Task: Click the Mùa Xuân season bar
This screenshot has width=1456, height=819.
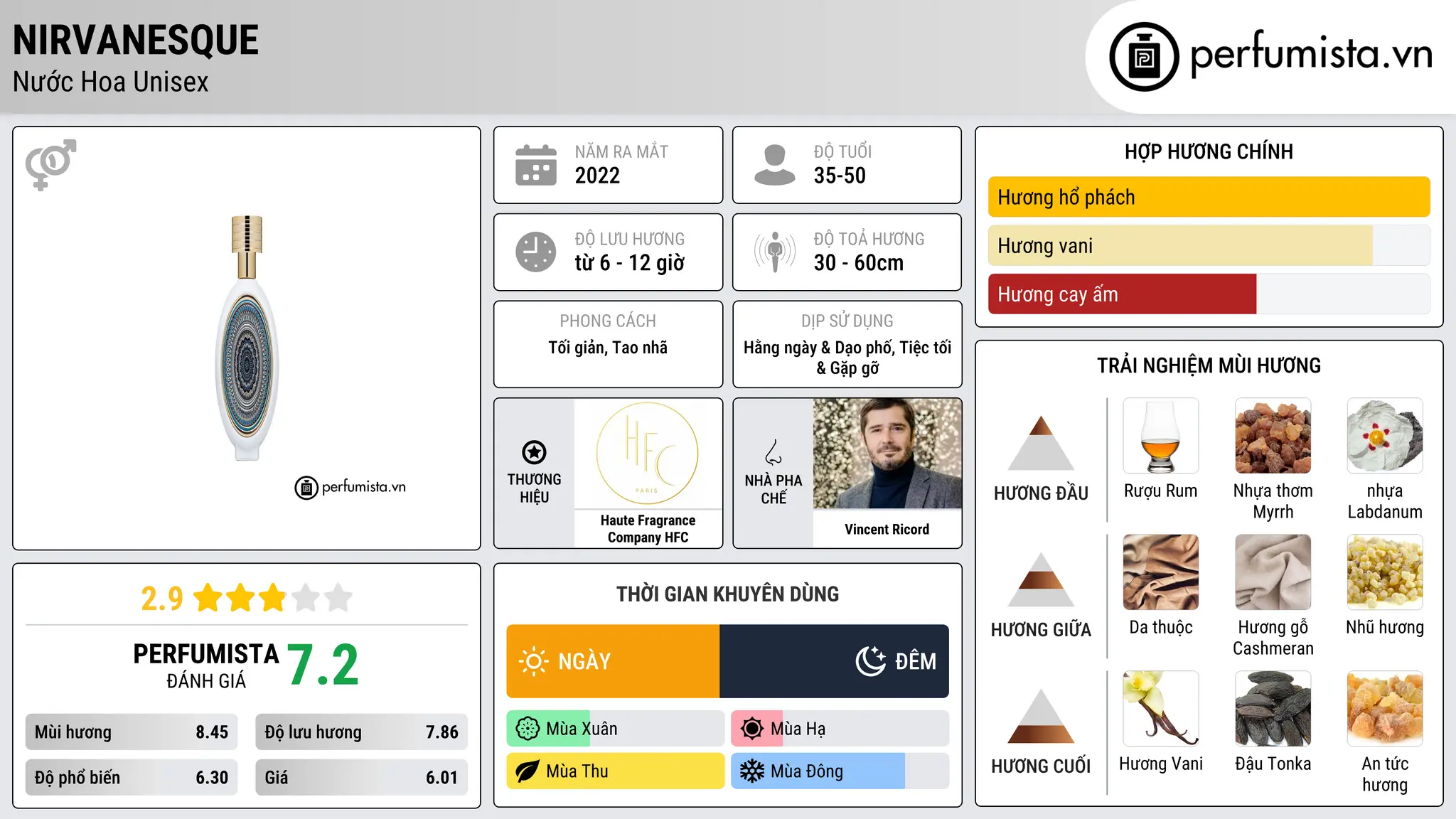Action: (615, 729)
